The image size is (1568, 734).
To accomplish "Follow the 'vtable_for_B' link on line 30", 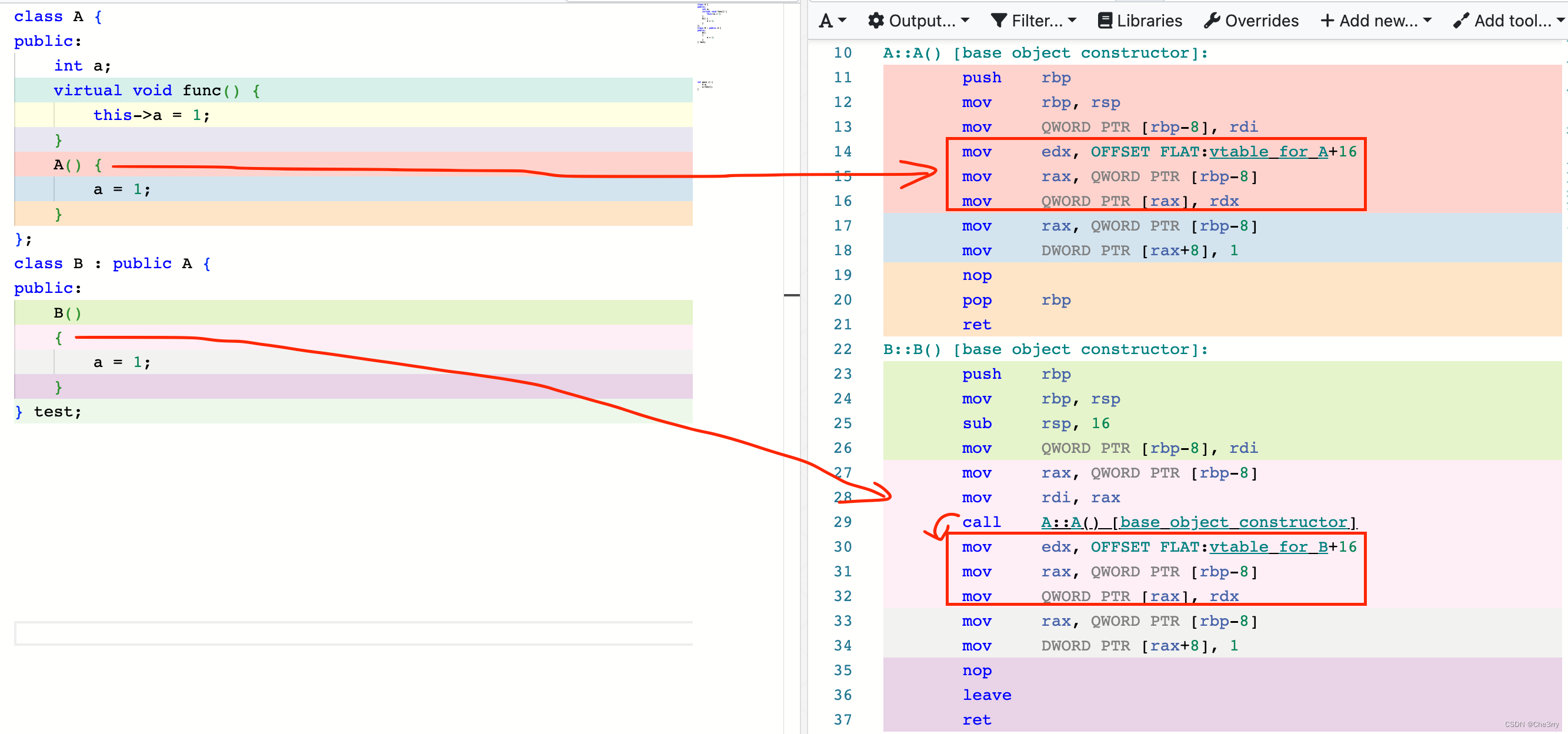I will click(1269, 546).
